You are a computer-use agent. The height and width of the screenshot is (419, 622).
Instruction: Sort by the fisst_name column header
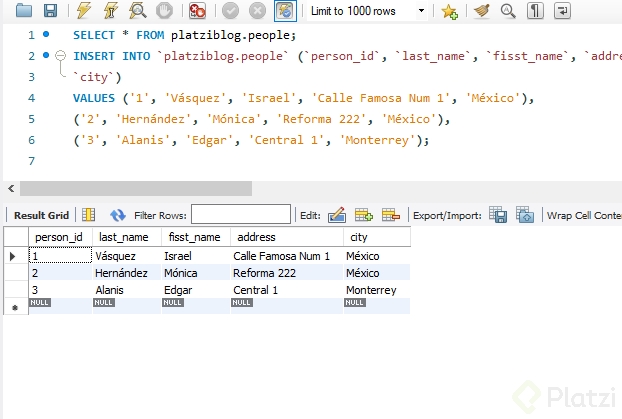(x=196, y=237)
